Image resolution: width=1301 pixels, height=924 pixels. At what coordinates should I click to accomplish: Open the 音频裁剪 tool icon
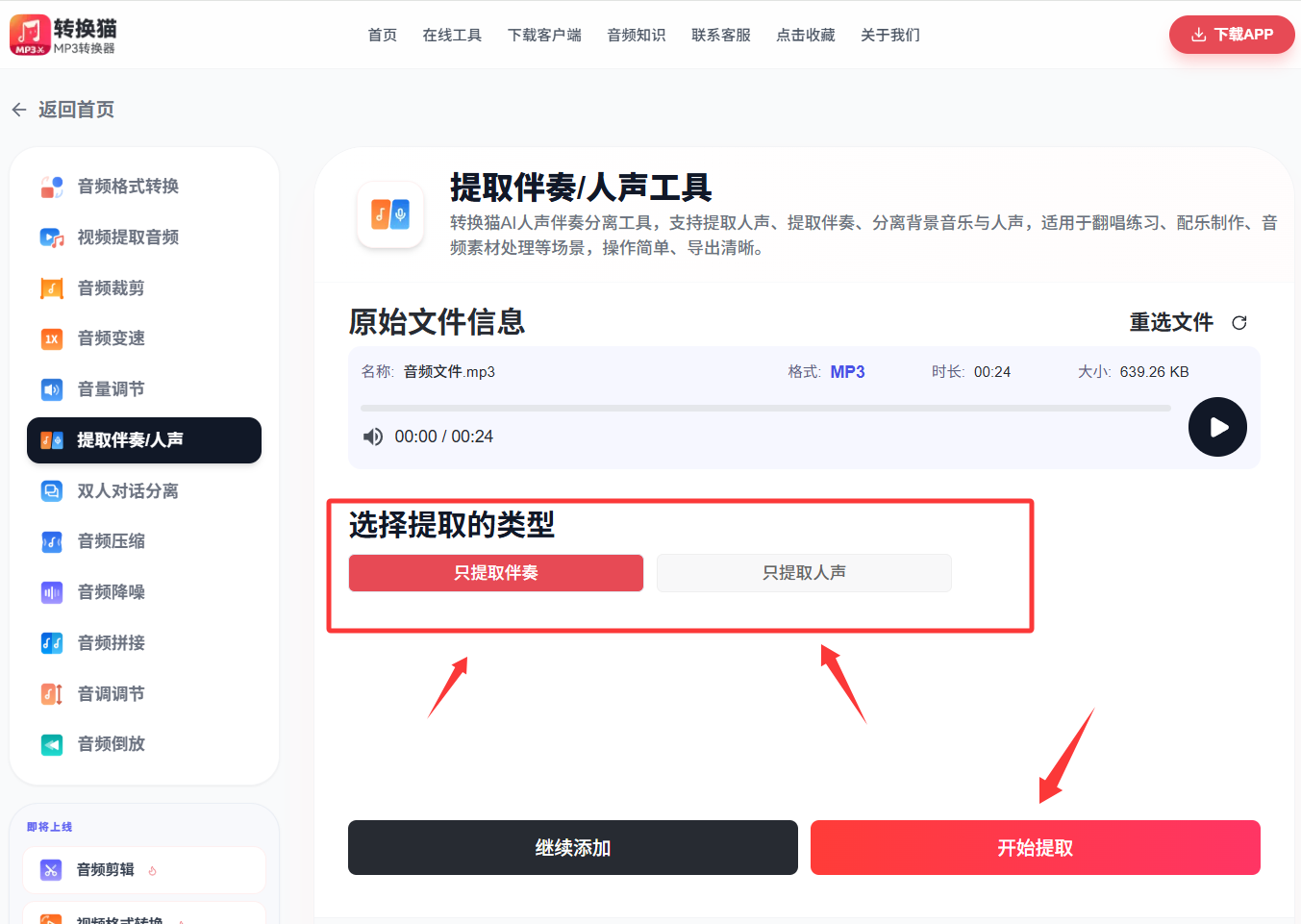point(52,288)
